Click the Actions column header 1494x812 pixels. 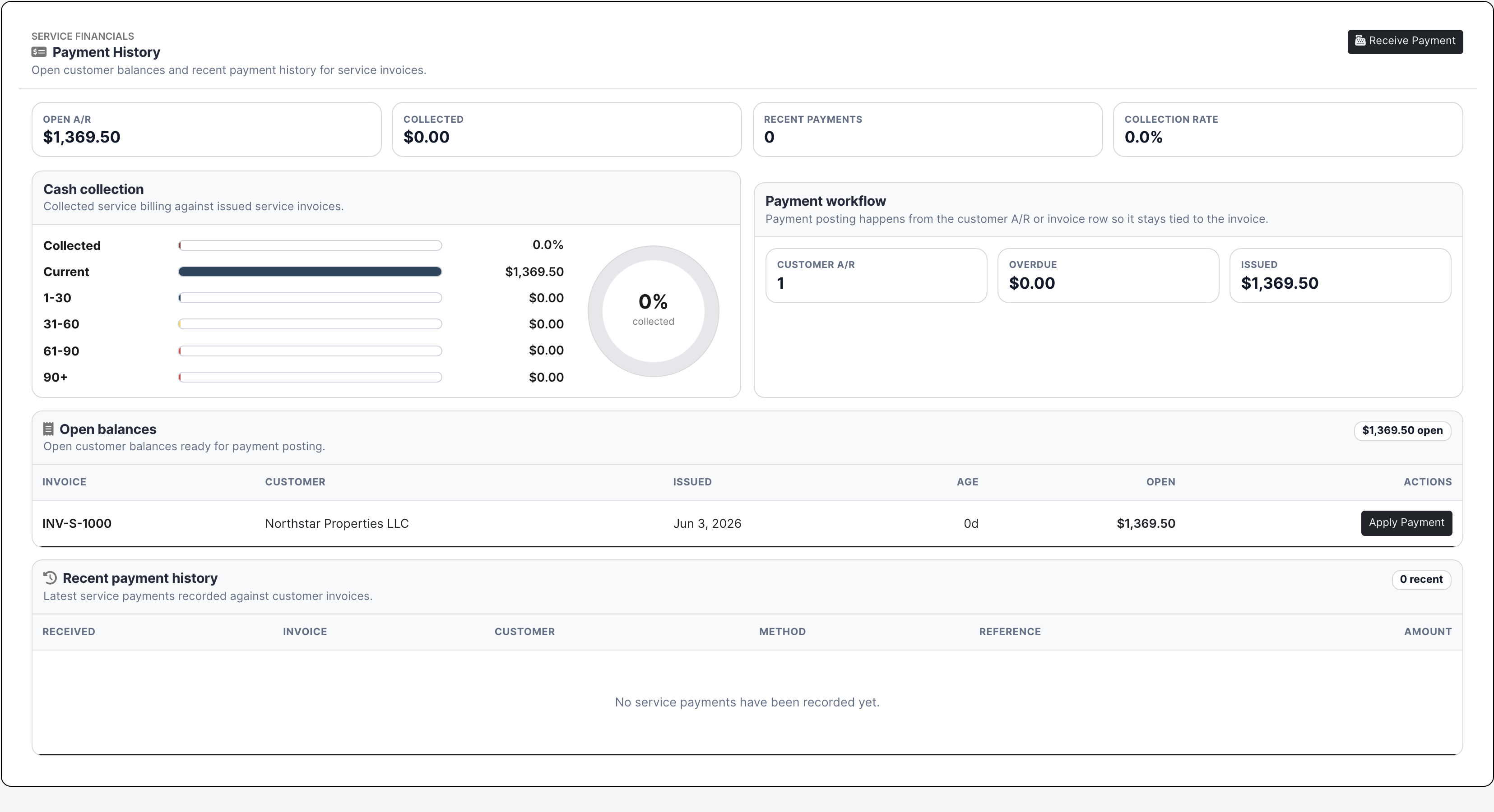click(x=1428, y=482)
